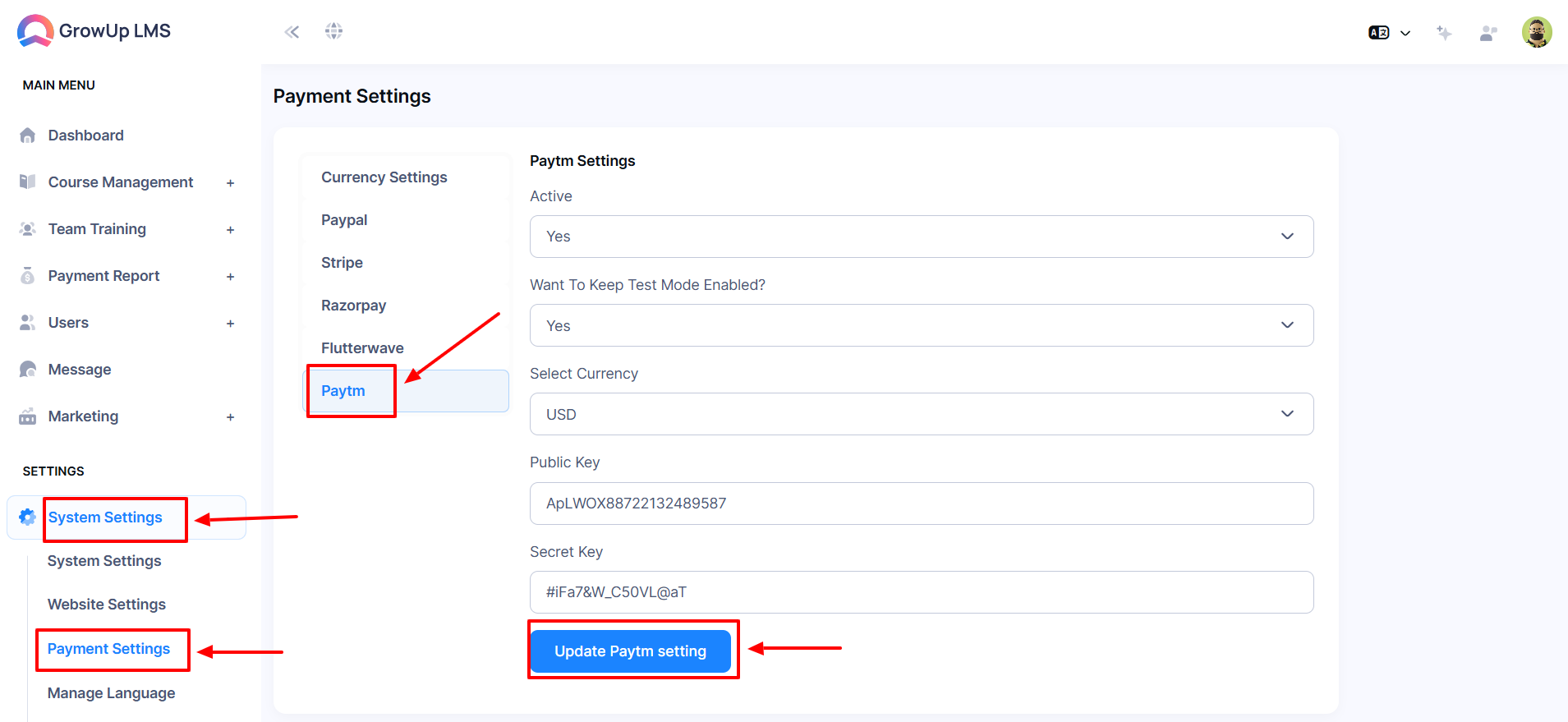Click the Dashboard home icon
1568x722 pixels.
(28, 136)
